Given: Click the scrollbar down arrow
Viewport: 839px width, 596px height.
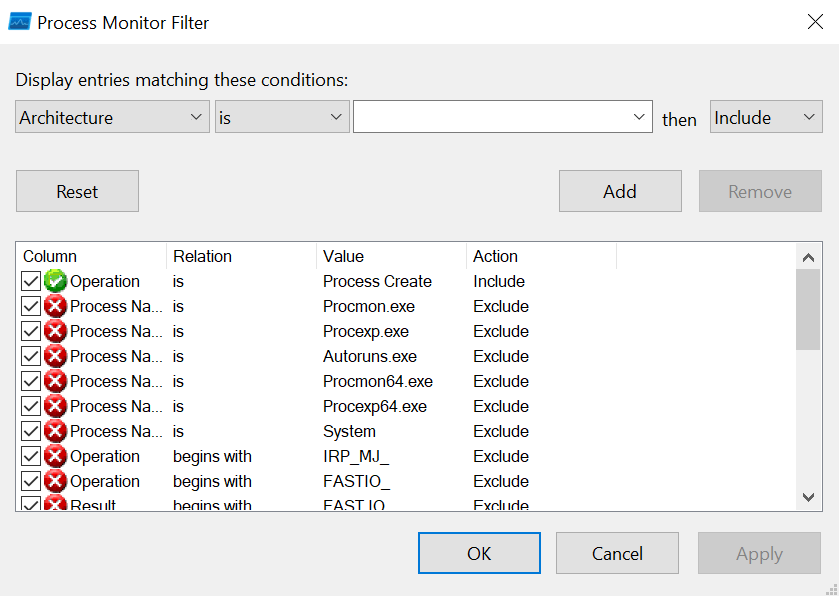Looking at the screenshot, I should 808,497.
